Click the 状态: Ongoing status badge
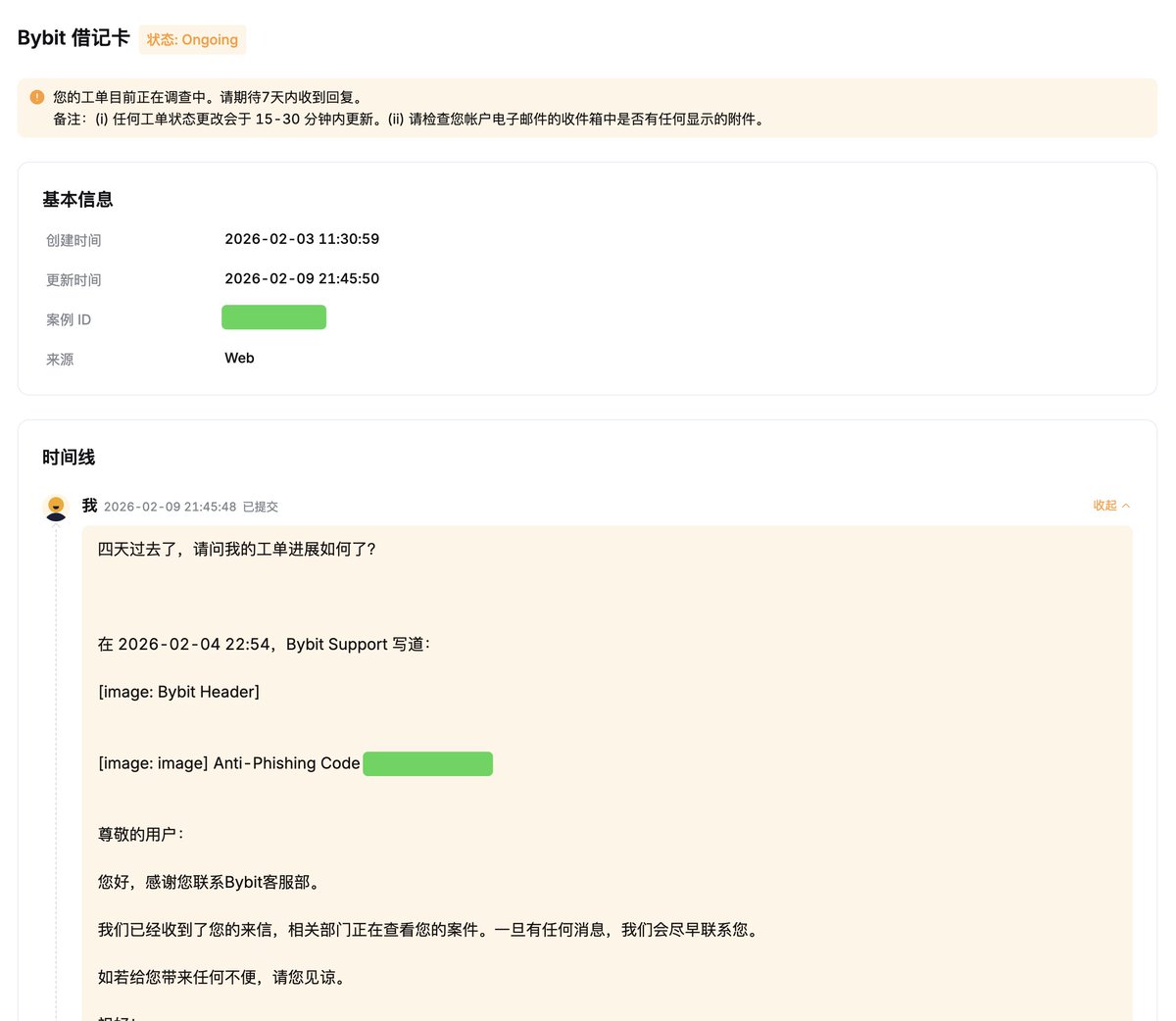The height and width of the screenshot is (1021, 1176). (192, 39)
